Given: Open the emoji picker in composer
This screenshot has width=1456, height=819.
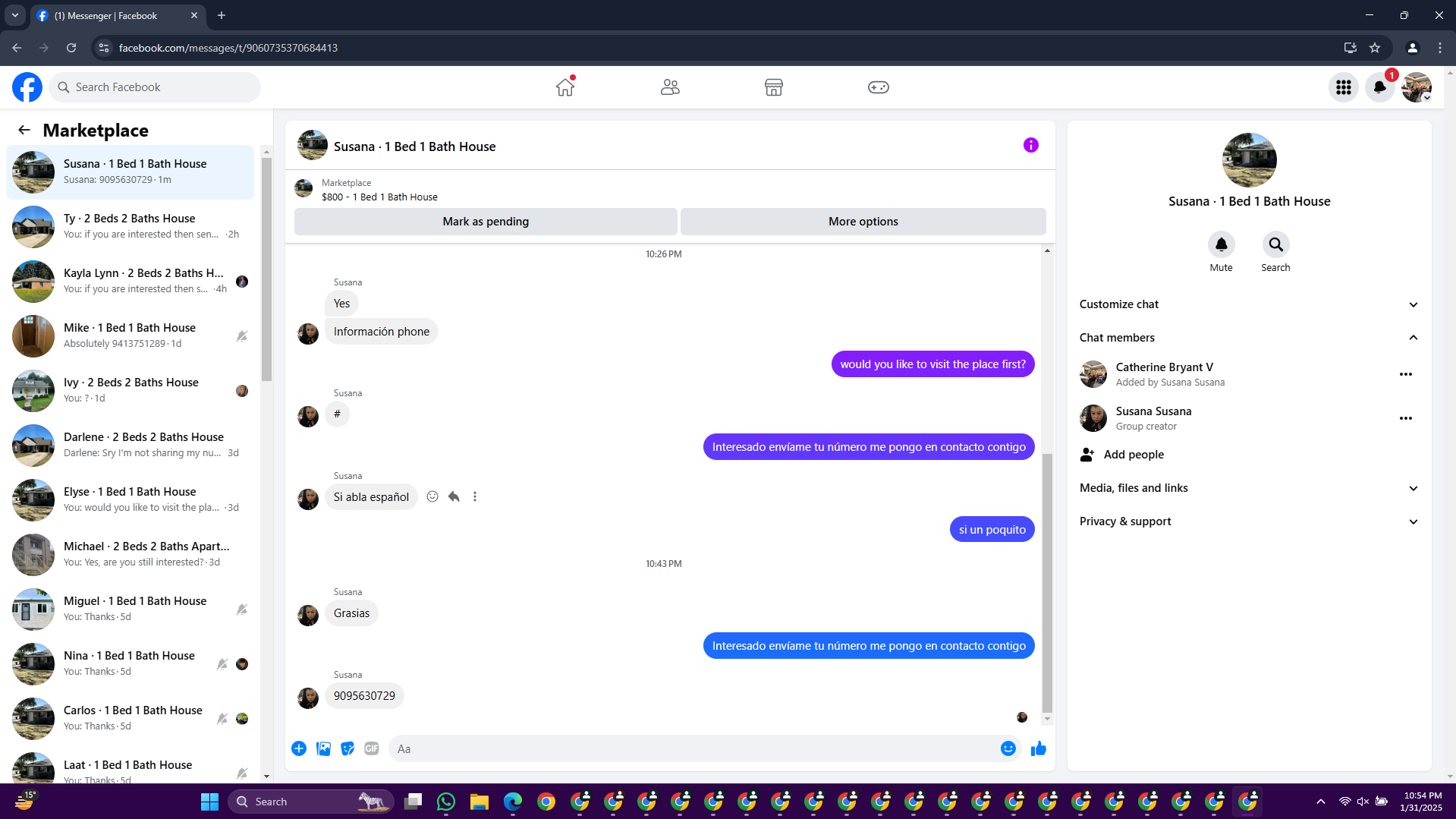Looking at the screenshot, I should (1008, 749).
